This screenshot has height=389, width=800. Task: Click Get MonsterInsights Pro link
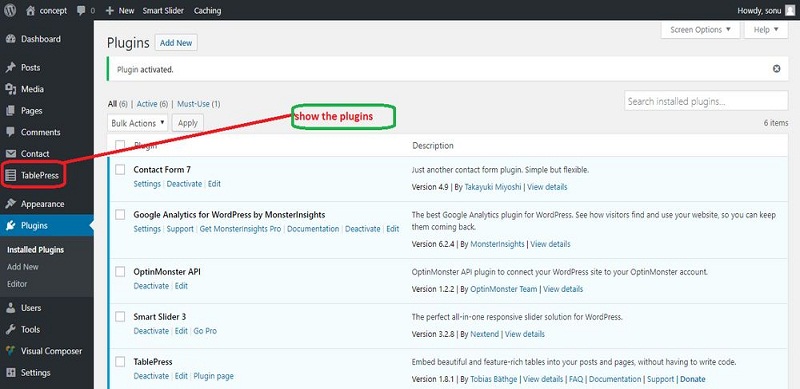pyautogui.click(x=240, y=229)
